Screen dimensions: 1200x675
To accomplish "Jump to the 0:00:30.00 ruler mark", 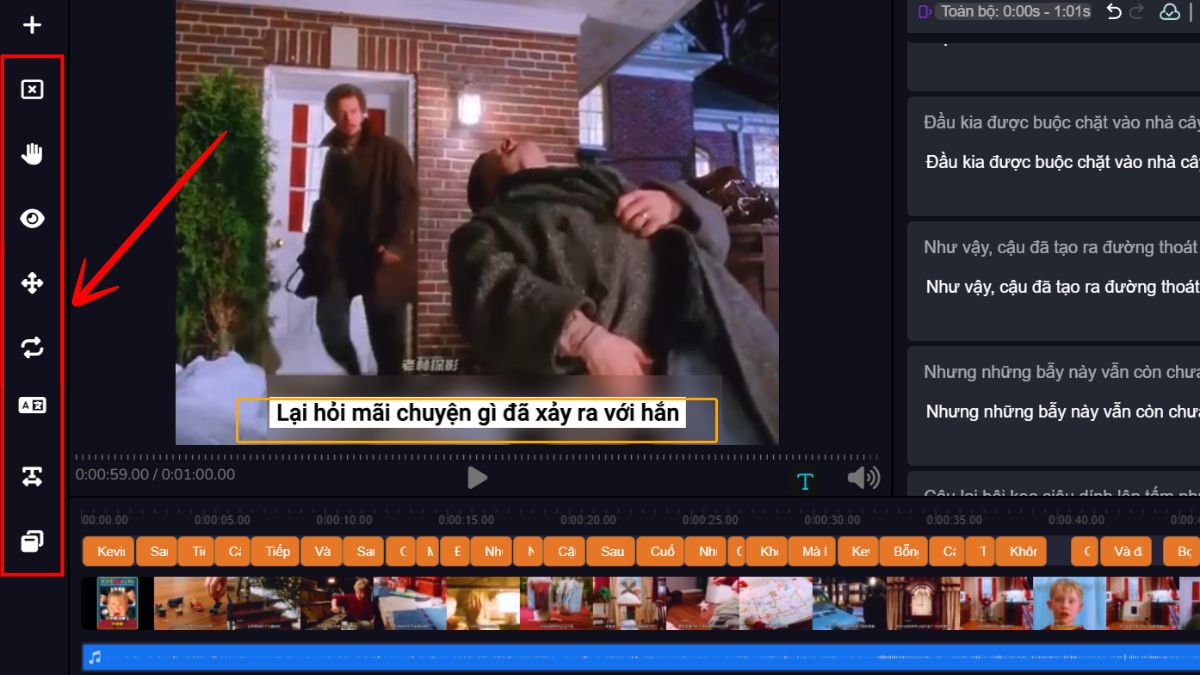I will [x=832, y=520].
